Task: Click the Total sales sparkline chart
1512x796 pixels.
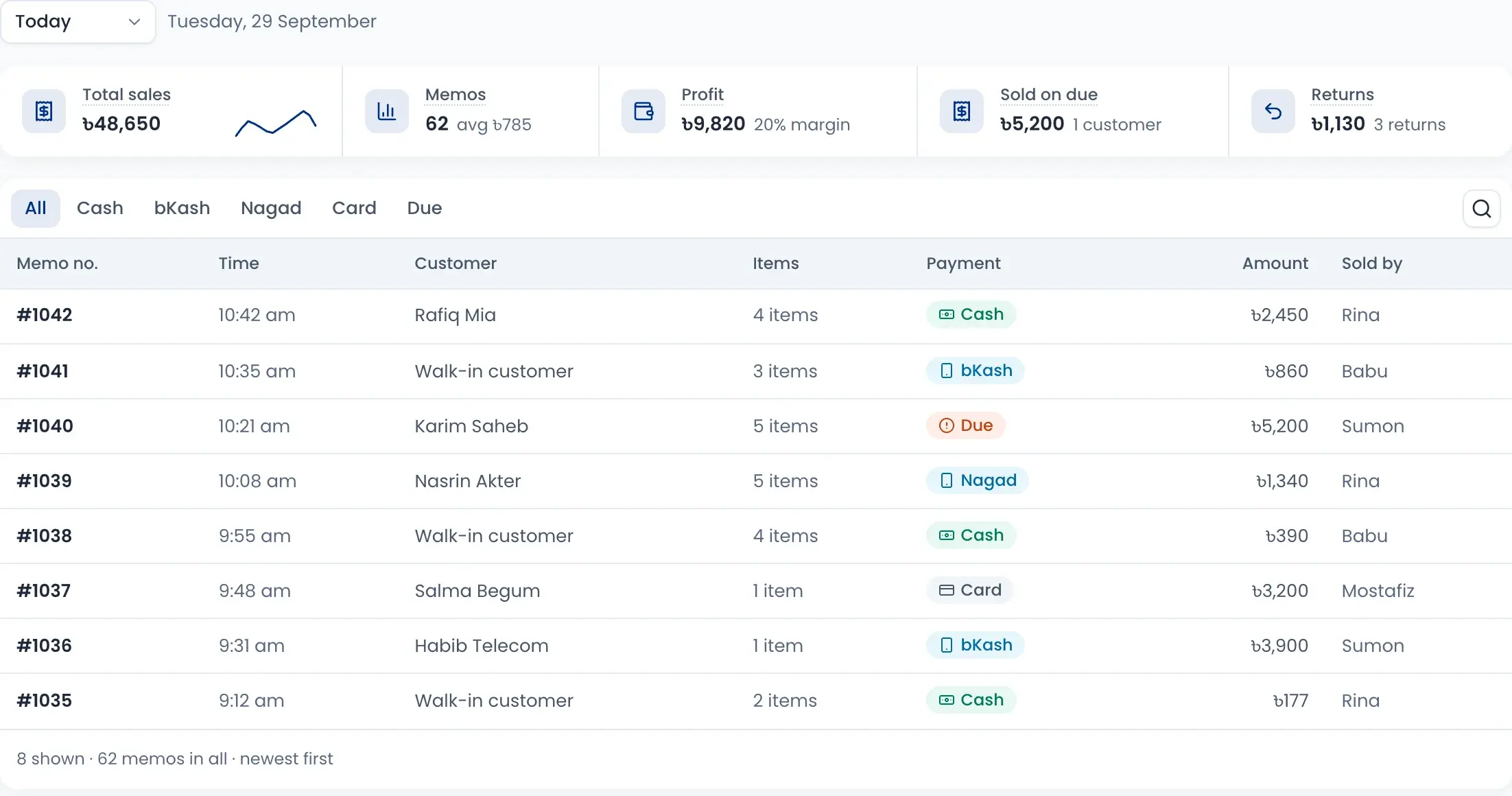Action: click(276, 123)
